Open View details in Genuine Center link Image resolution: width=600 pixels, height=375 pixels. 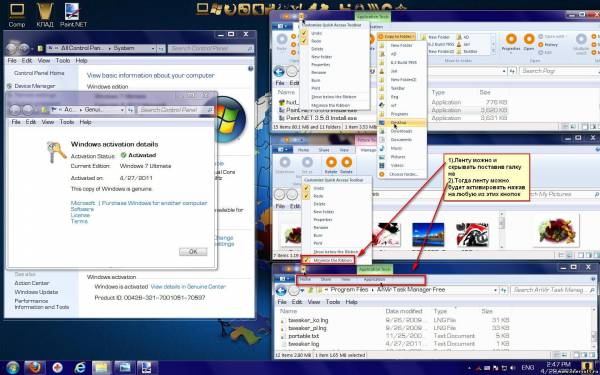(x=188, y=287)
